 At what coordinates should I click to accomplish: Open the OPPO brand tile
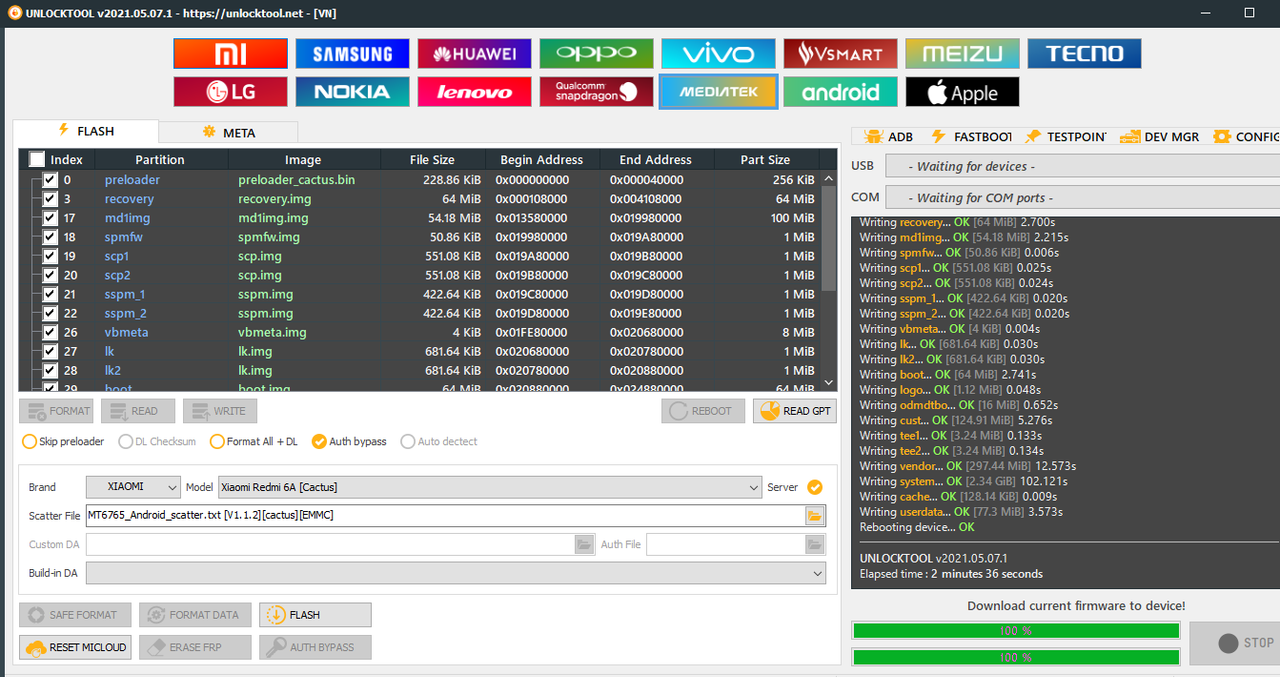pos(596,53)
